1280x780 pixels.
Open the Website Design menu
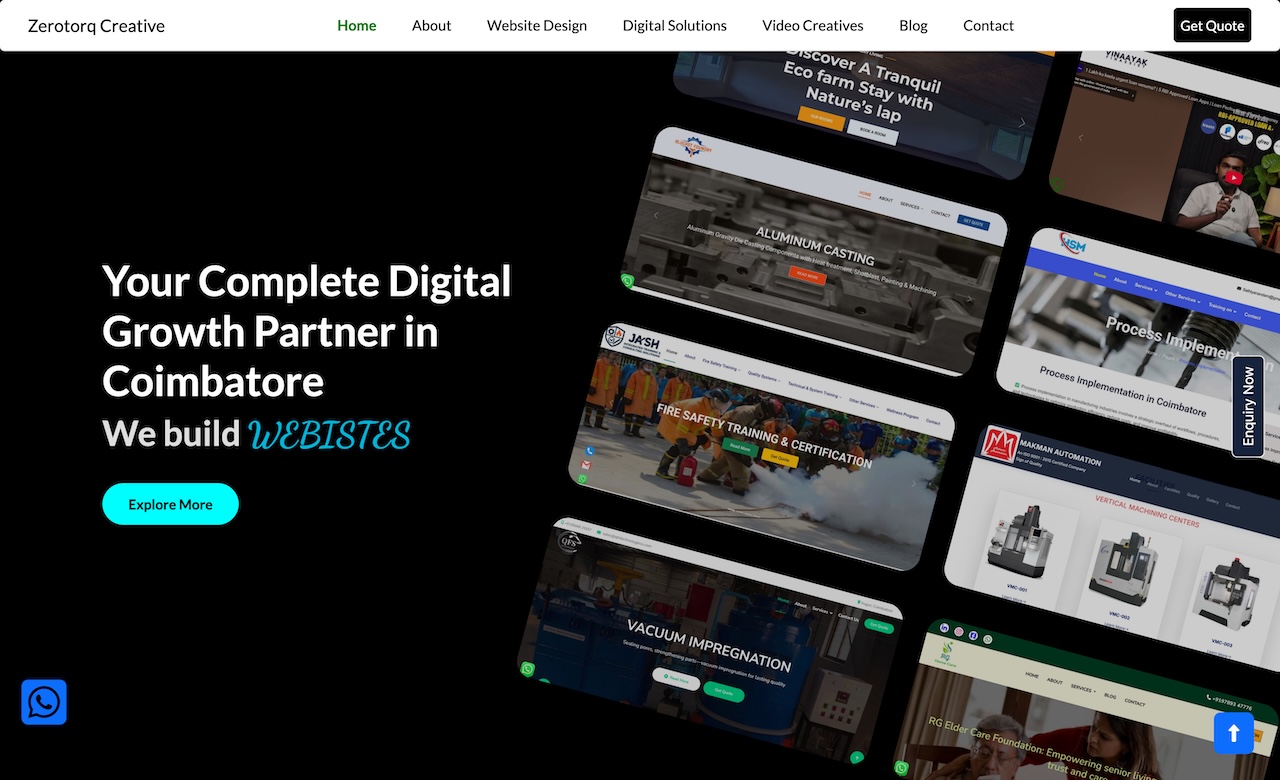click(537, 25)
